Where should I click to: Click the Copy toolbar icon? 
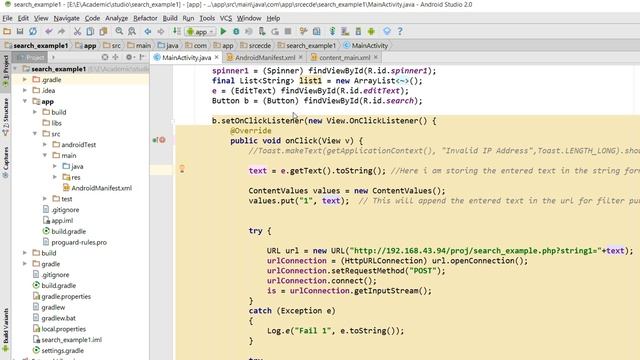click(90, 31)
